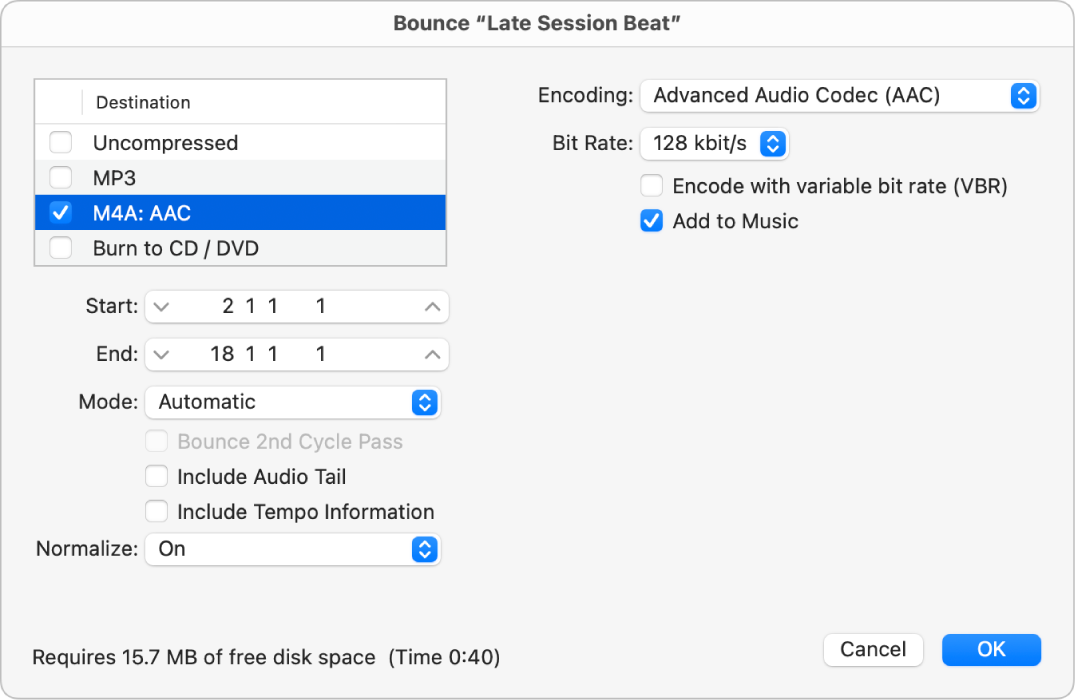Cancel the bounce dialog
The image size is (1076, 700).
tap(872, 649)
